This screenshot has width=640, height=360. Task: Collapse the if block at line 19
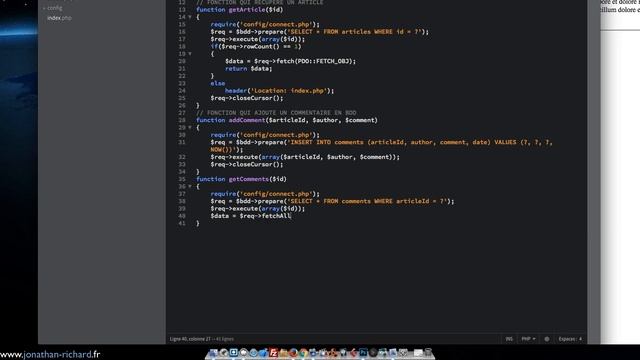coord(190,54)
